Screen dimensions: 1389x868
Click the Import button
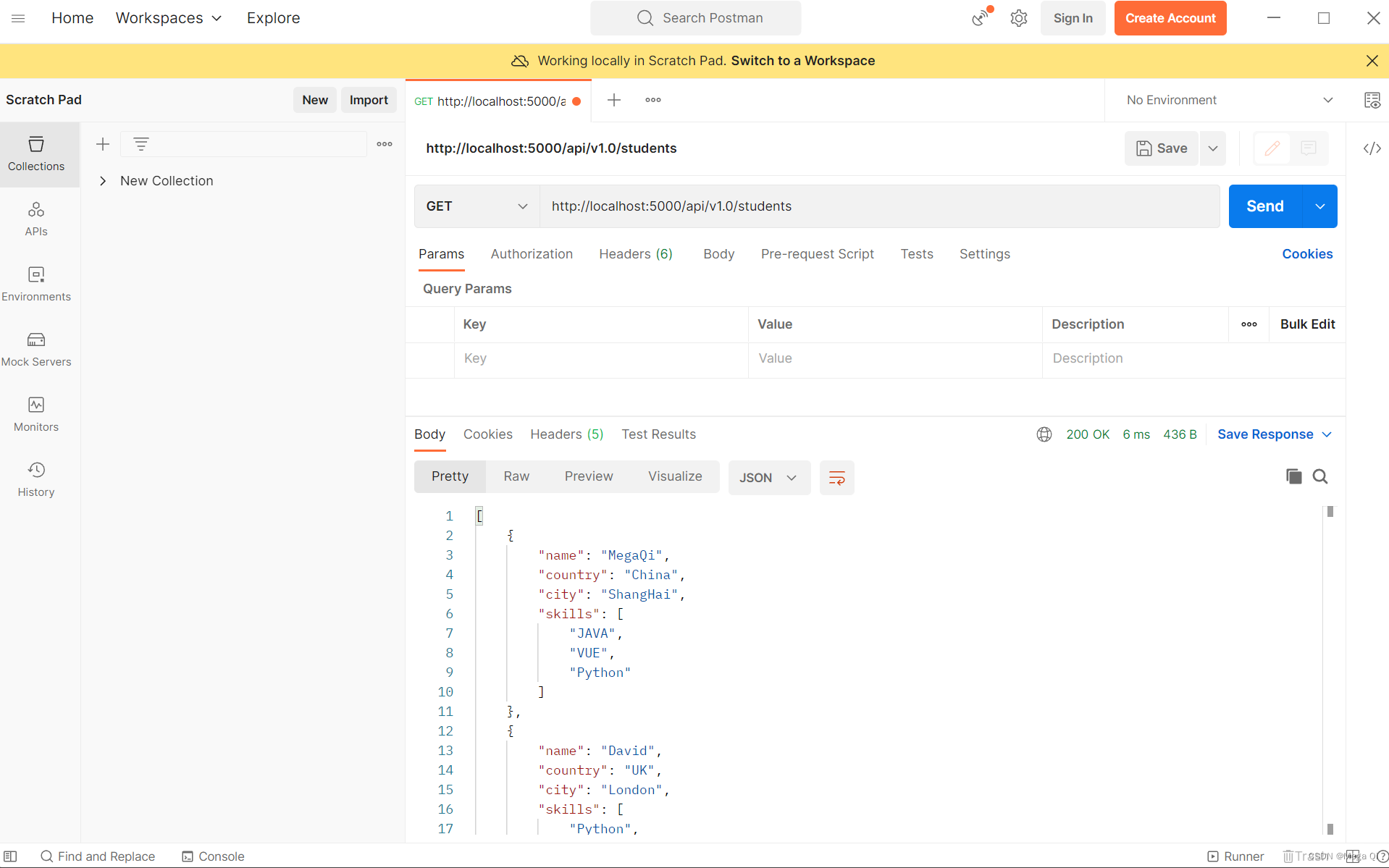[369, 100]
